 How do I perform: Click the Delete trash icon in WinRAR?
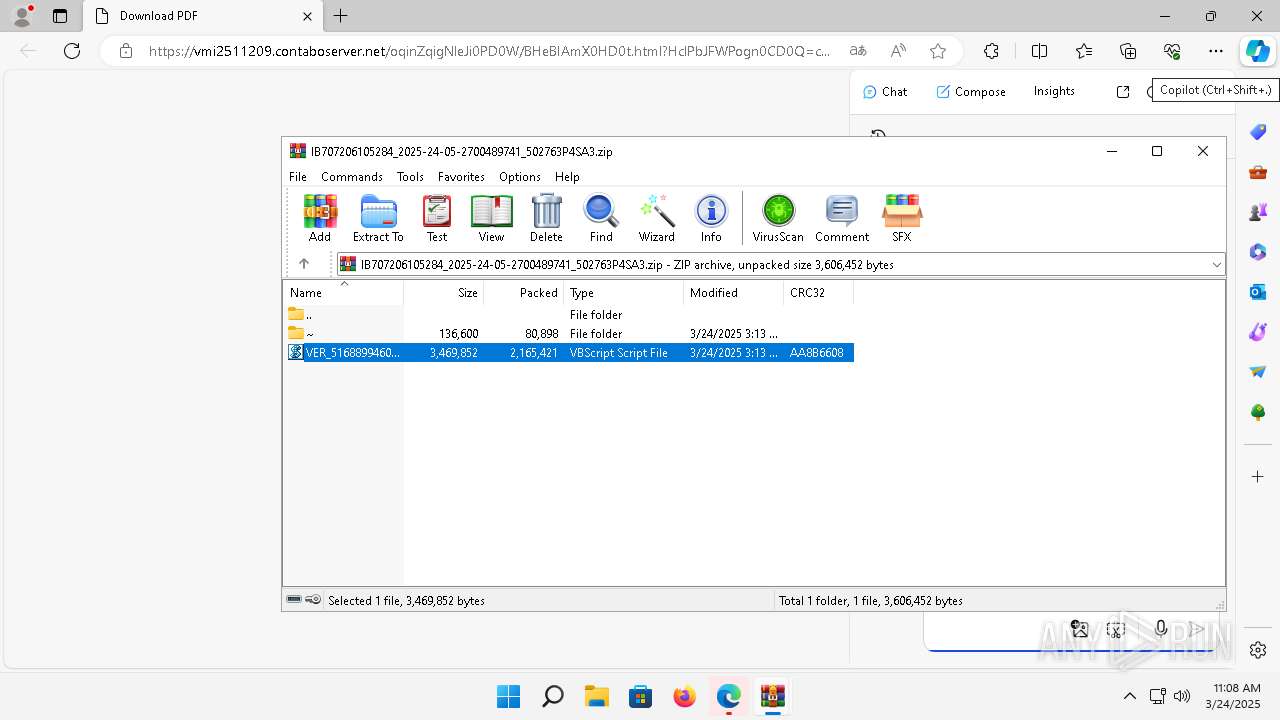[x=546, y=218]
